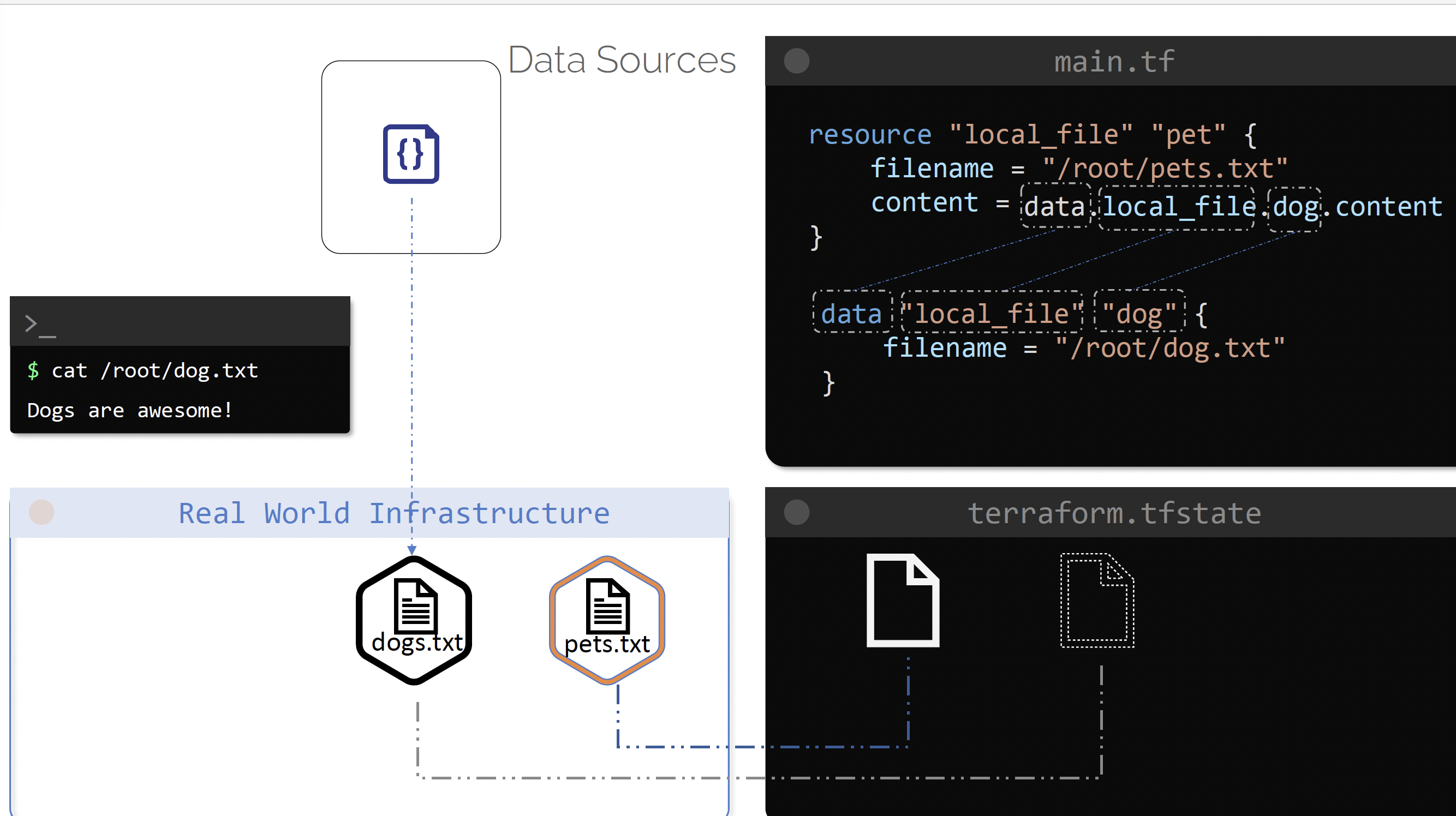Click the "/root/dog.txt" filename string
Image resolution: width=1456 pixels, height=816 pixels.
(1170, 347)
